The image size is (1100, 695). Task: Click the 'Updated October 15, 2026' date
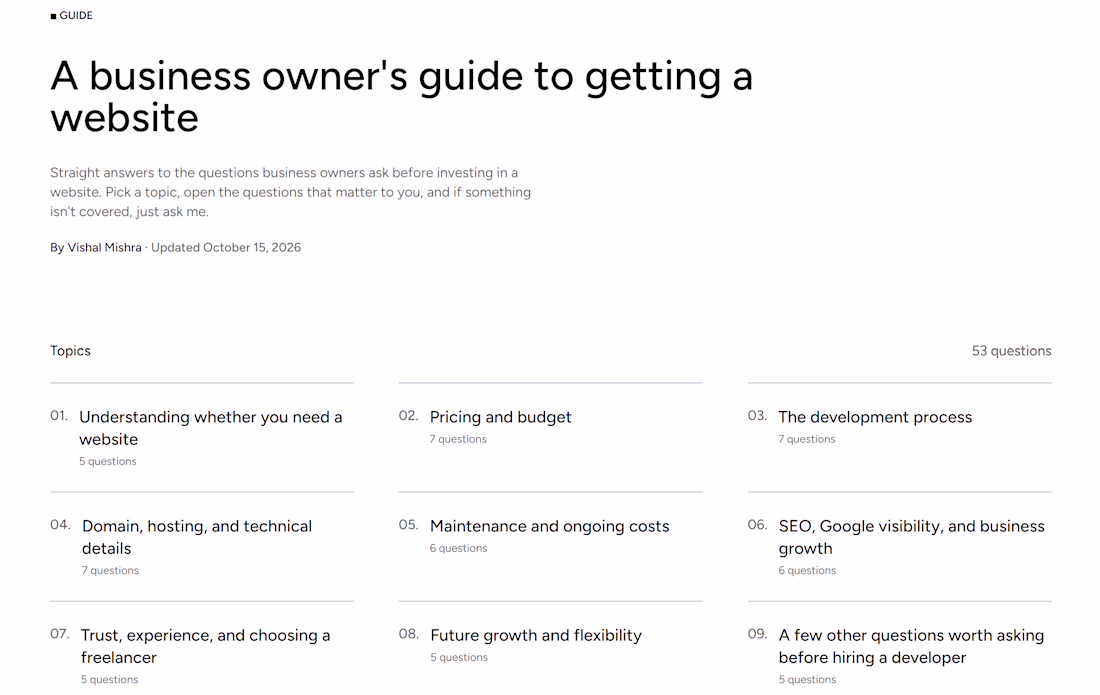(x=226, y=248)
